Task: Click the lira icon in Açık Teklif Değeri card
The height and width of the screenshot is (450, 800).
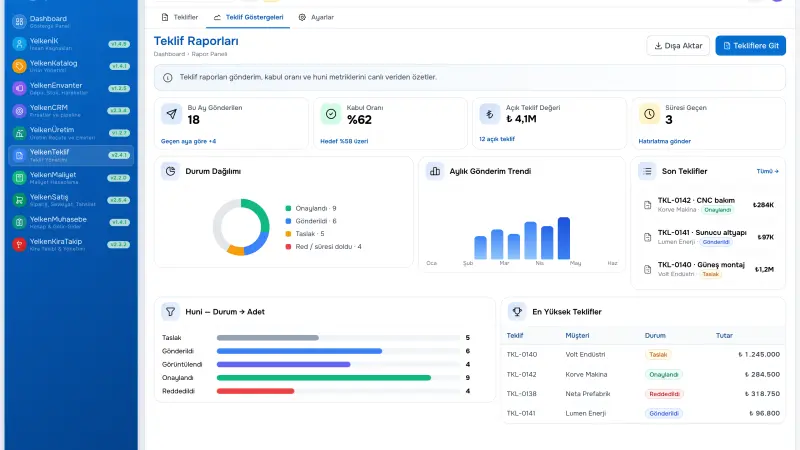Action: pyautogui.click(x=490, y=114)
